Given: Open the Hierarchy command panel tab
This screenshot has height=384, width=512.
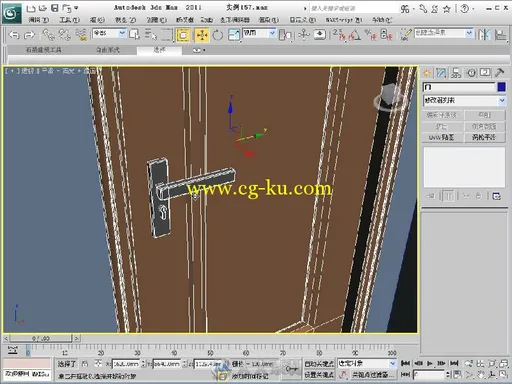Looking at the screenshot, I should pos(456,72).
